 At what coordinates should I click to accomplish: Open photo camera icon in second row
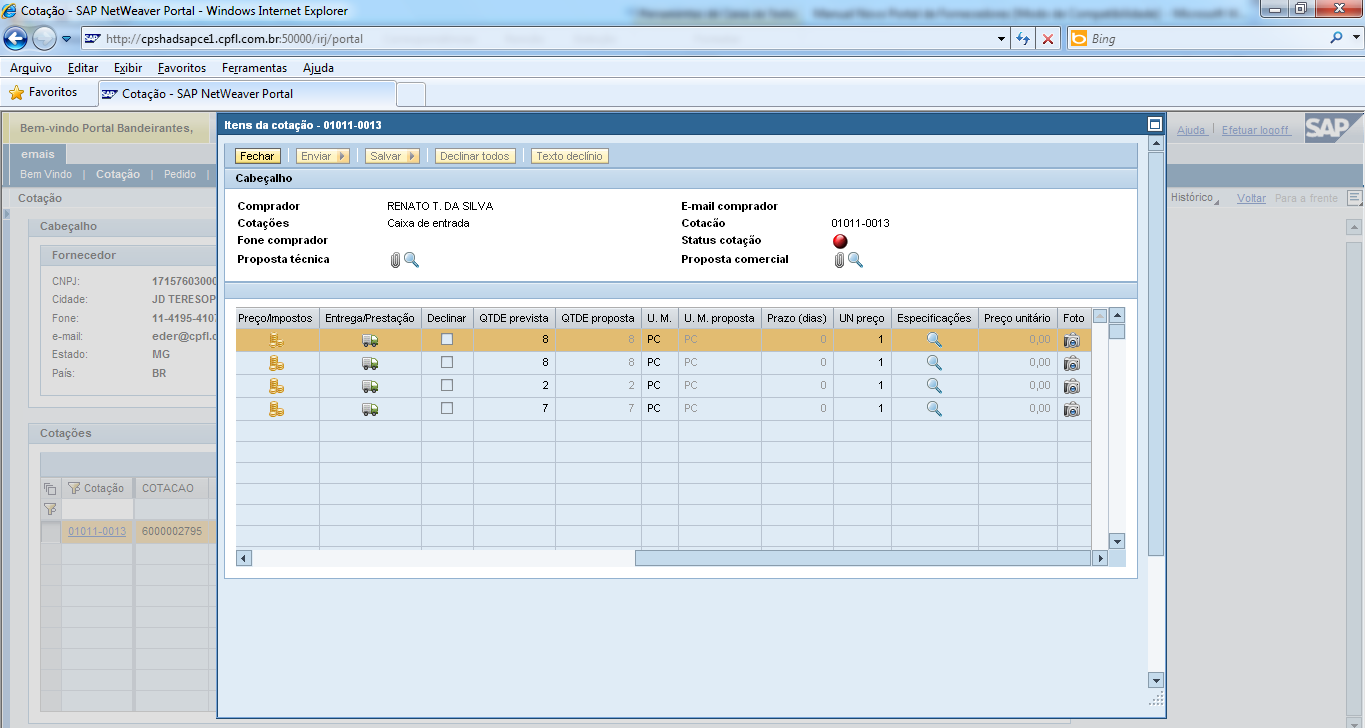coord(1072,363)
